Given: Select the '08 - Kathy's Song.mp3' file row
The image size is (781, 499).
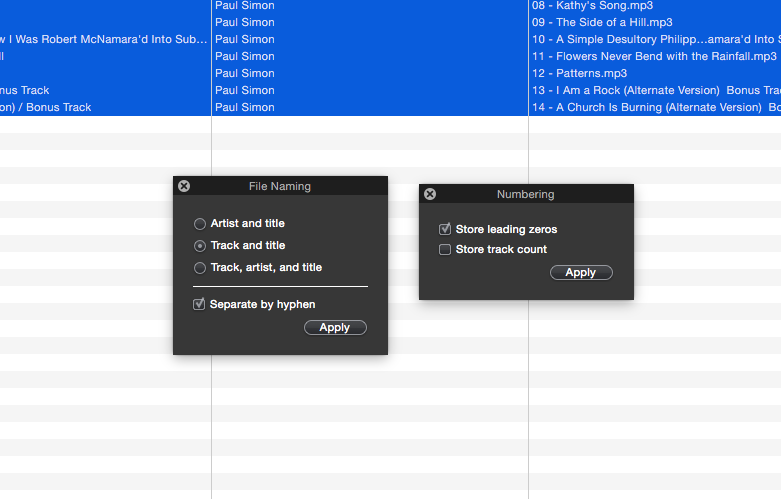Looking at the screenshot, I should [x=592, y=5].
